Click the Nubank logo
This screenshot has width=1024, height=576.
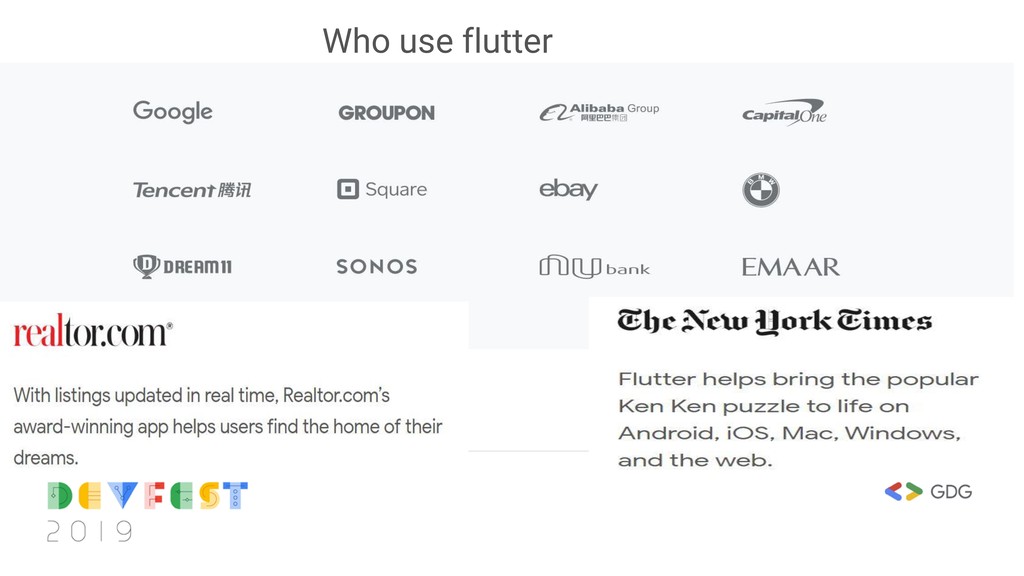(594, 267)
